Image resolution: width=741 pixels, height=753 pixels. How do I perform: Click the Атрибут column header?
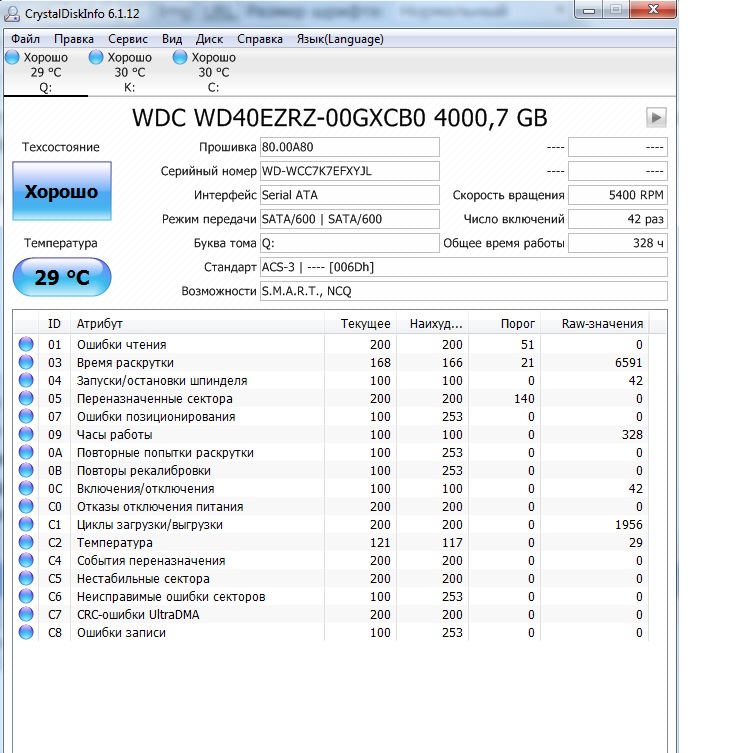(197, 324)
